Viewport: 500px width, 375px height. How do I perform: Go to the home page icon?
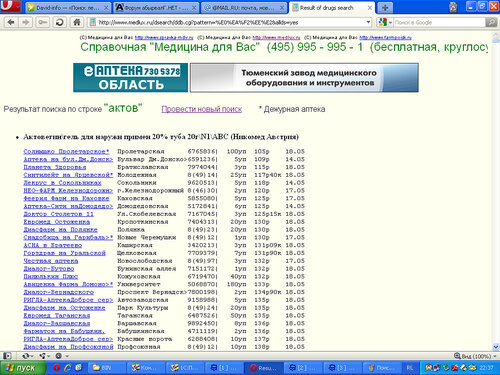pyautogui.click(x=77, y=22)
